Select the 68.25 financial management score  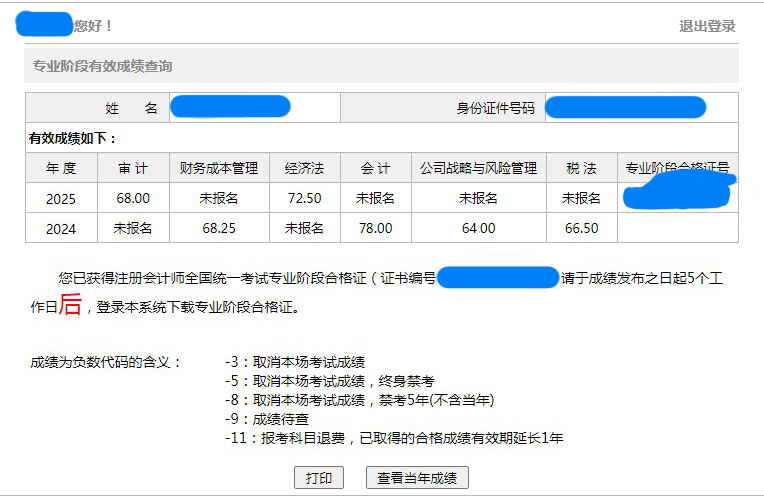[x=219, y=228]
